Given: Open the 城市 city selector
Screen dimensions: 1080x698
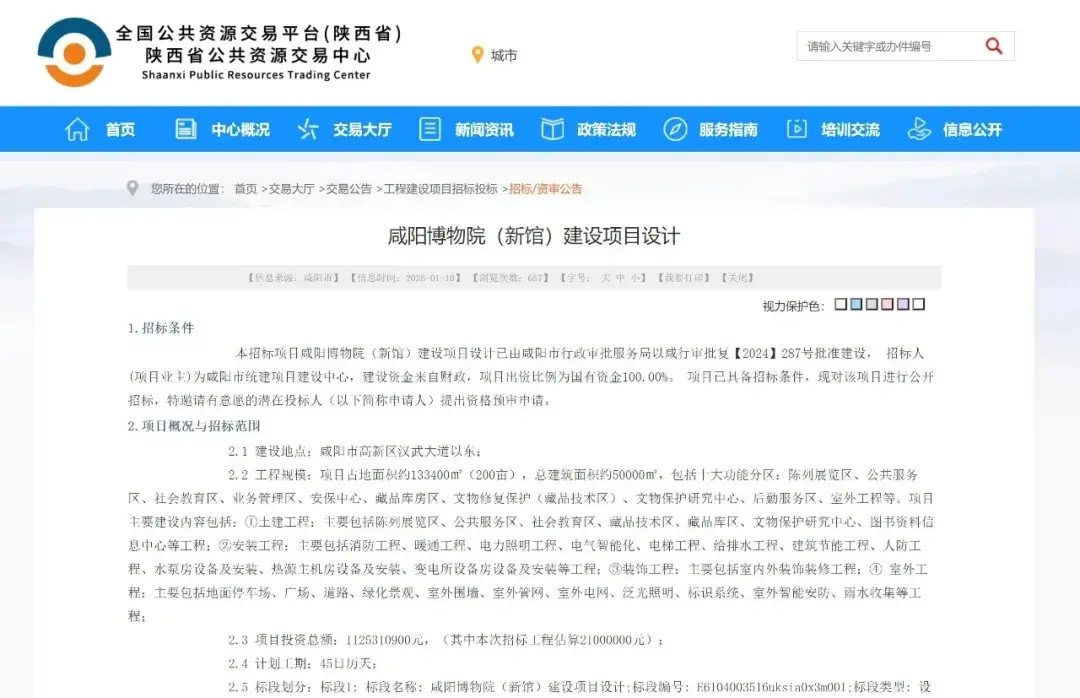Looking at the screenshot, I should coord(503,55).
